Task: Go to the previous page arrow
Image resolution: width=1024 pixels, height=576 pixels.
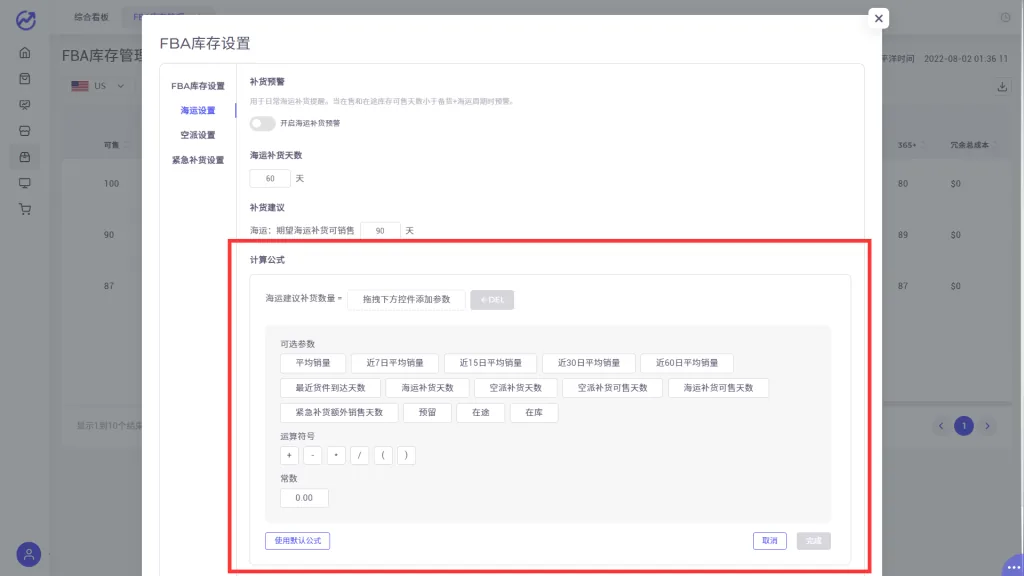Action: [x=941, y=426]
